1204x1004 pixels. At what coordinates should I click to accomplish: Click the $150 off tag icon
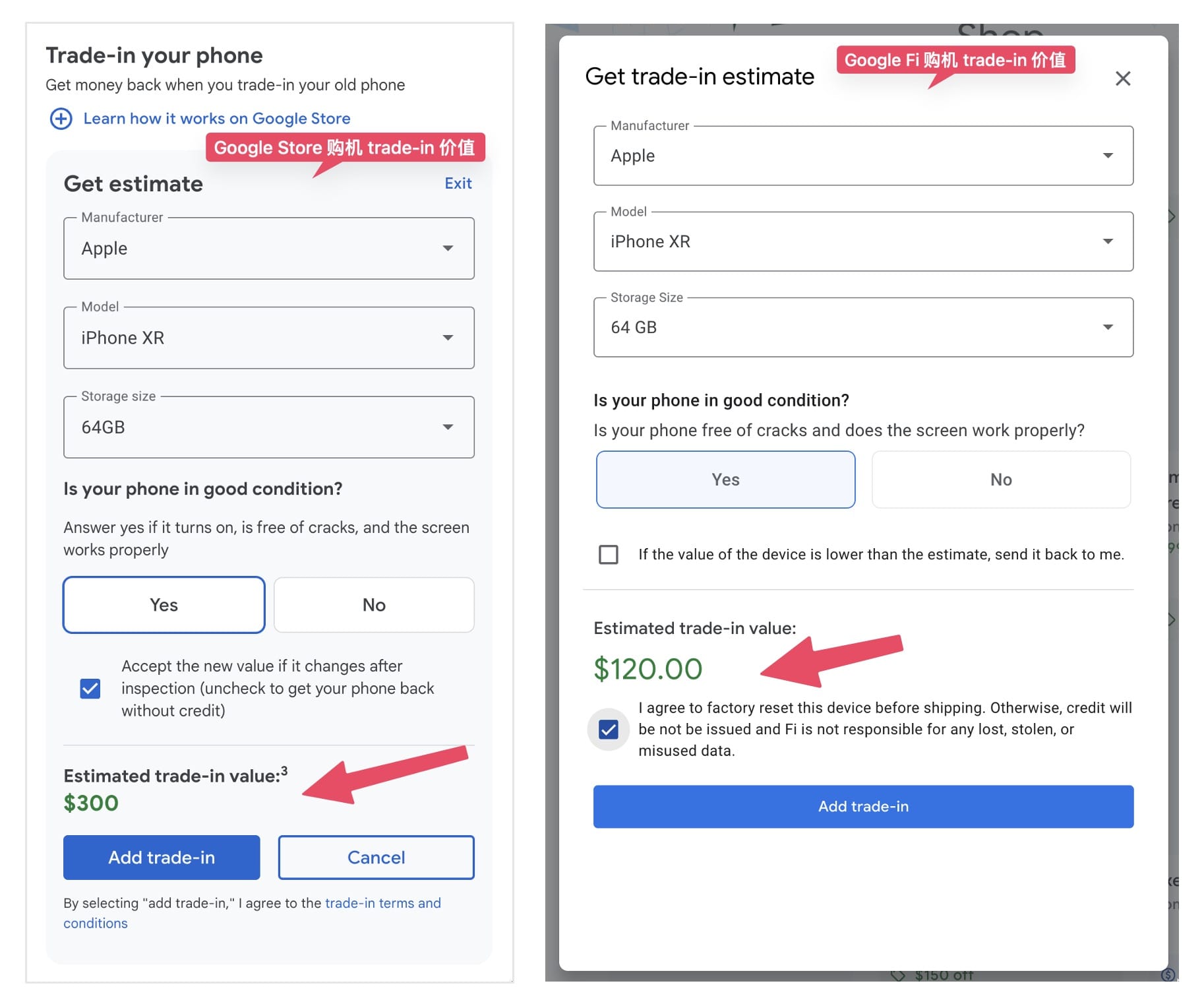(x=897, y=975)
